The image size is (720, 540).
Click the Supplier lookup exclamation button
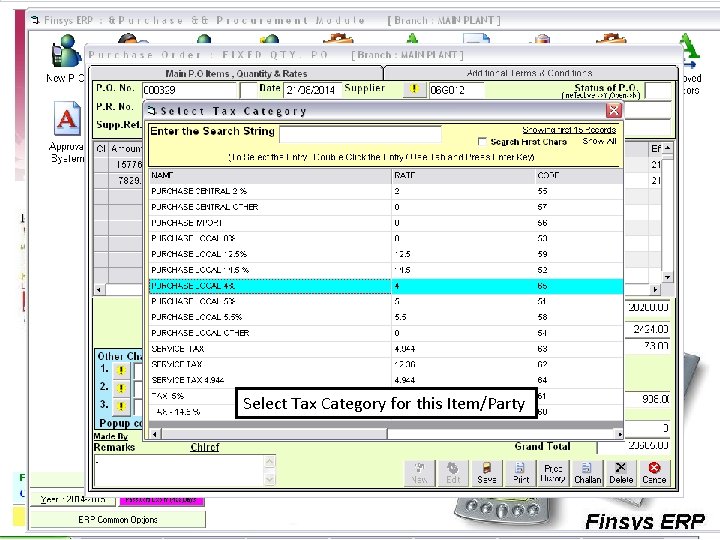tap(414, 89)
